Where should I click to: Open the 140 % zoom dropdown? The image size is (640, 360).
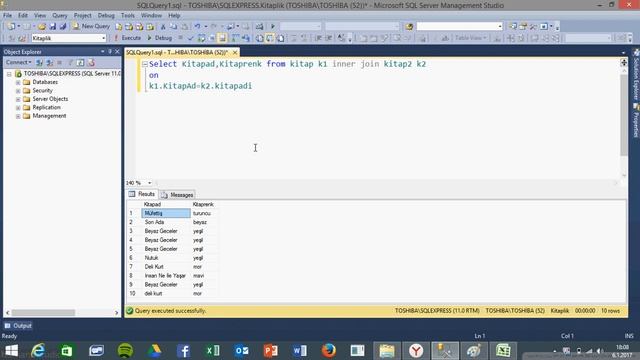(149, 183)
